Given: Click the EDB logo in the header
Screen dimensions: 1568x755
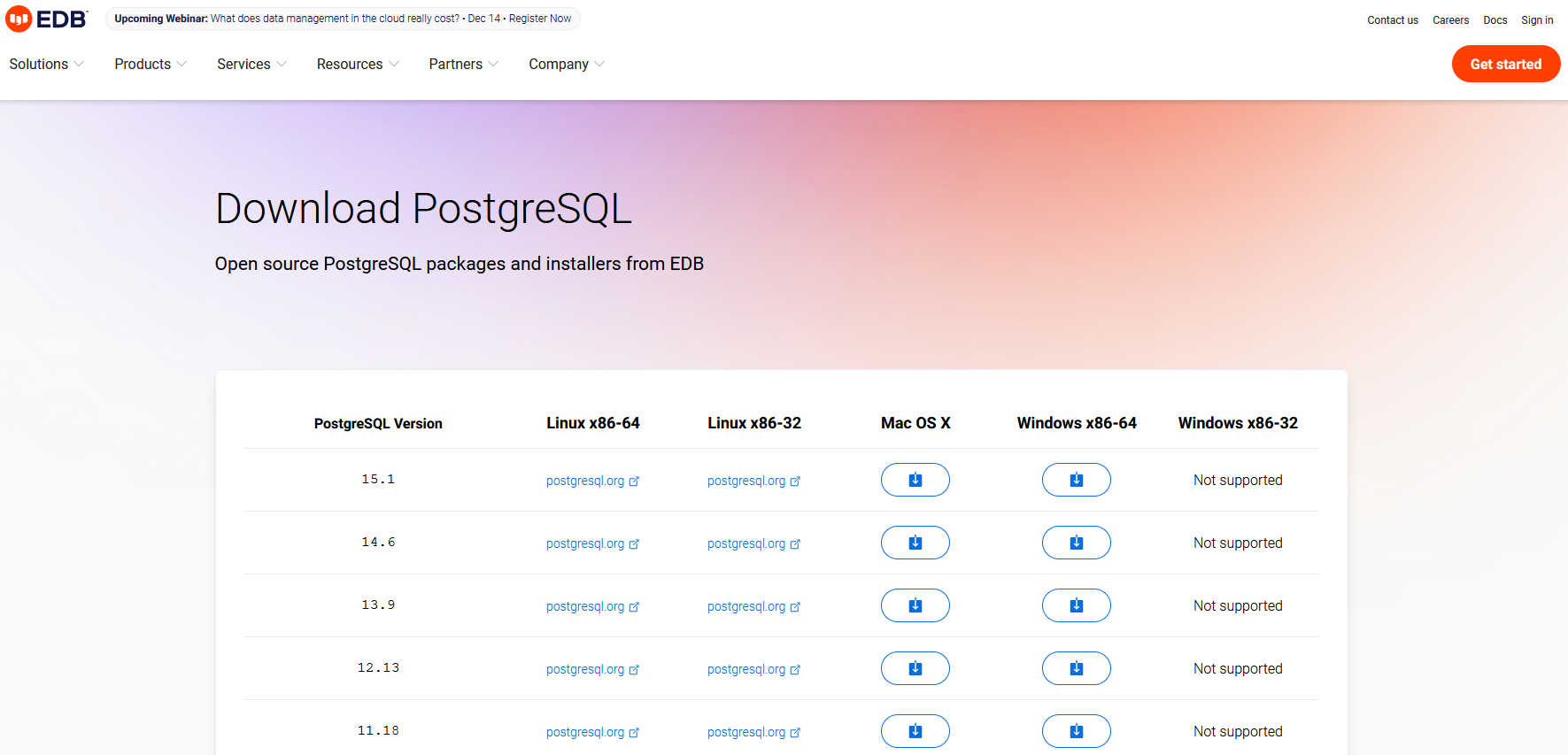Looking at the screenshot, I should tap(47, 19).
